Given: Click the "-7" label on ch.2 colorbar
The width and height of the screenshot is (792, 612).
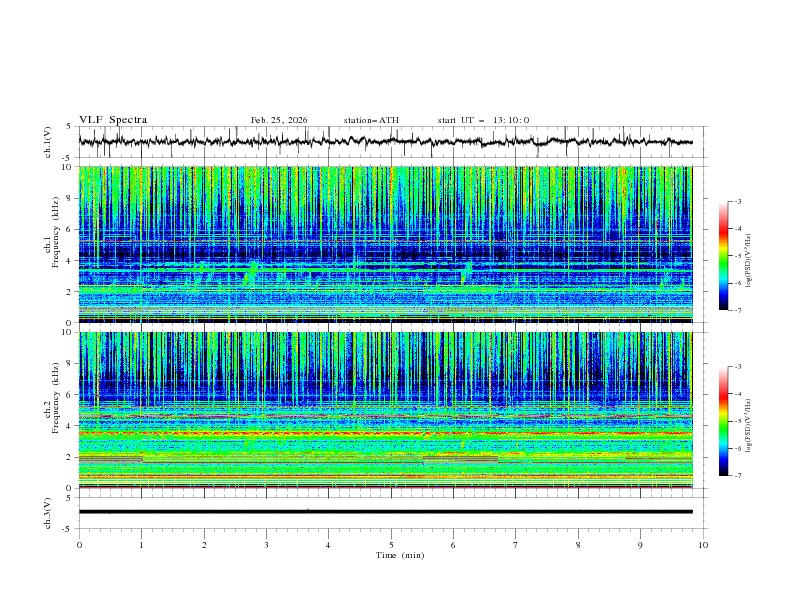Looking at the screenshot, I should 737,476.
